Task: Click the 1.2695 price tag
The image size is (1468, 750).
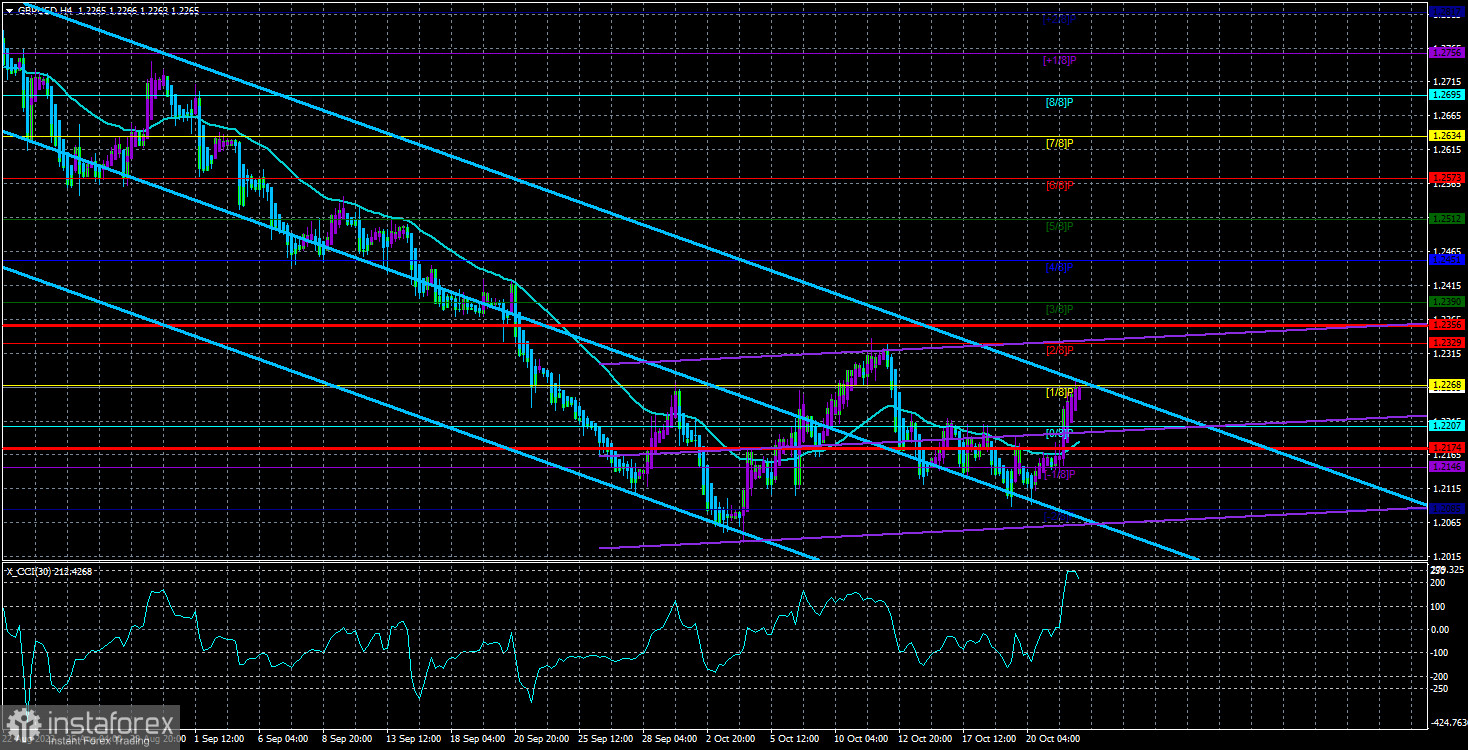Action: point(1446,95)
